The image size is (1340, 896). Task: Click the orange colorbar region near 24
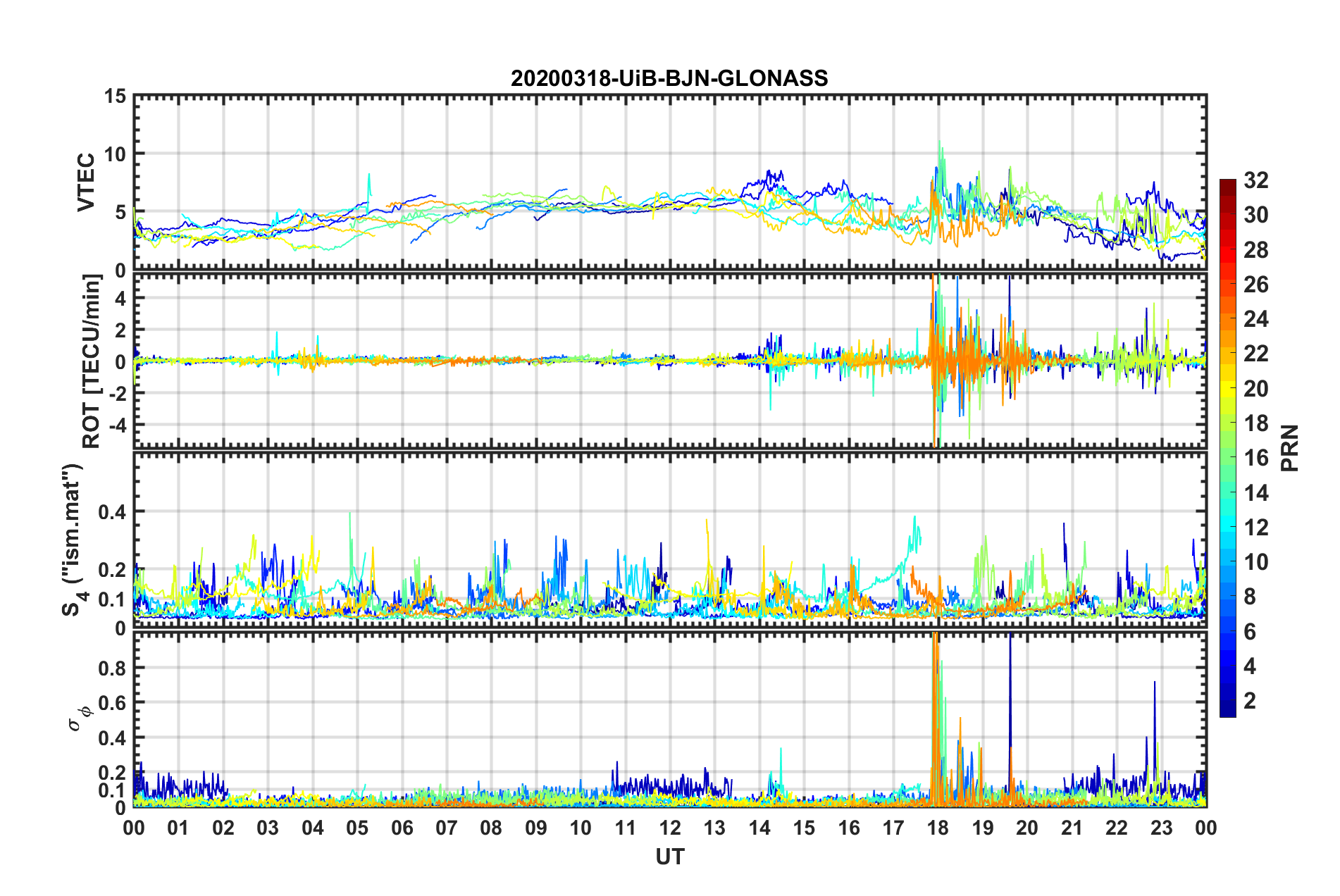pos(1227,320)
